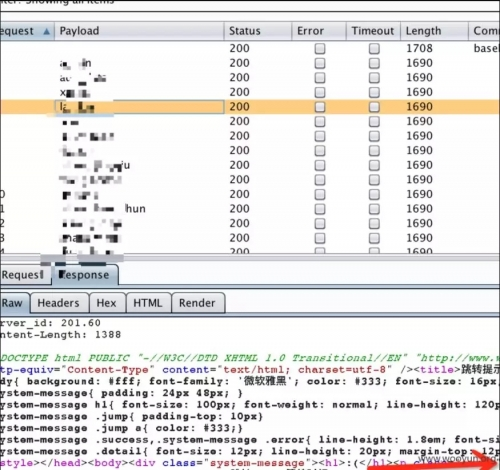500x470 pixels.
Task: Switch to the Response tab
Action: [x=85, y=275]
